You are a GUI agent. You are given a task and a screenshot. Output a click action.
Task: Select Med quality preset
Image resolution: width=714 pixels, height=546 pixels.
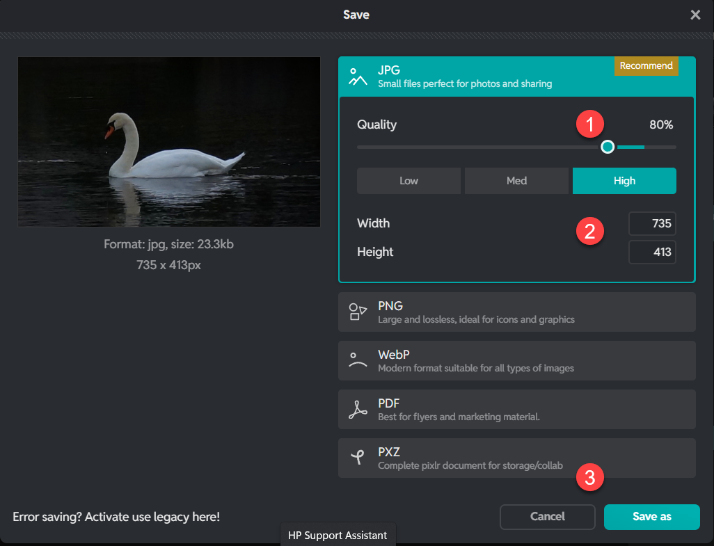[516, 181]
